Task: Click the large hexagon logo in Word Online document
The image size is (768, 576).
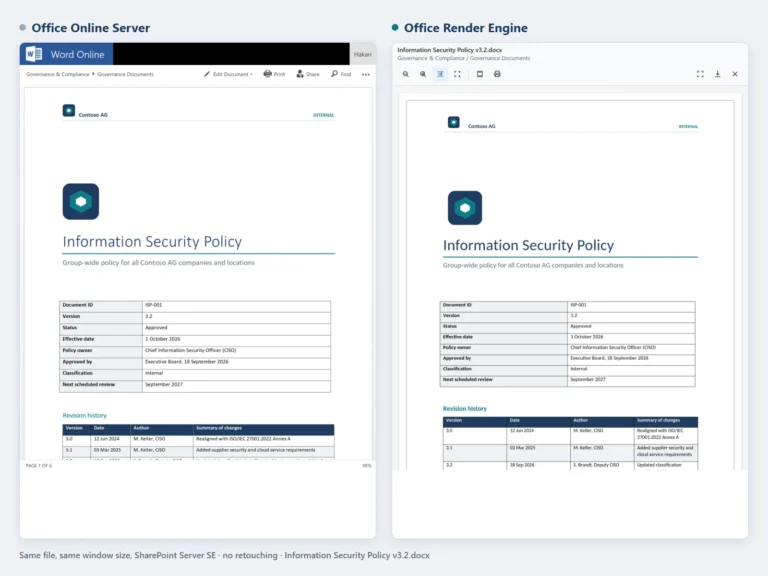Action: coord(81,201)
